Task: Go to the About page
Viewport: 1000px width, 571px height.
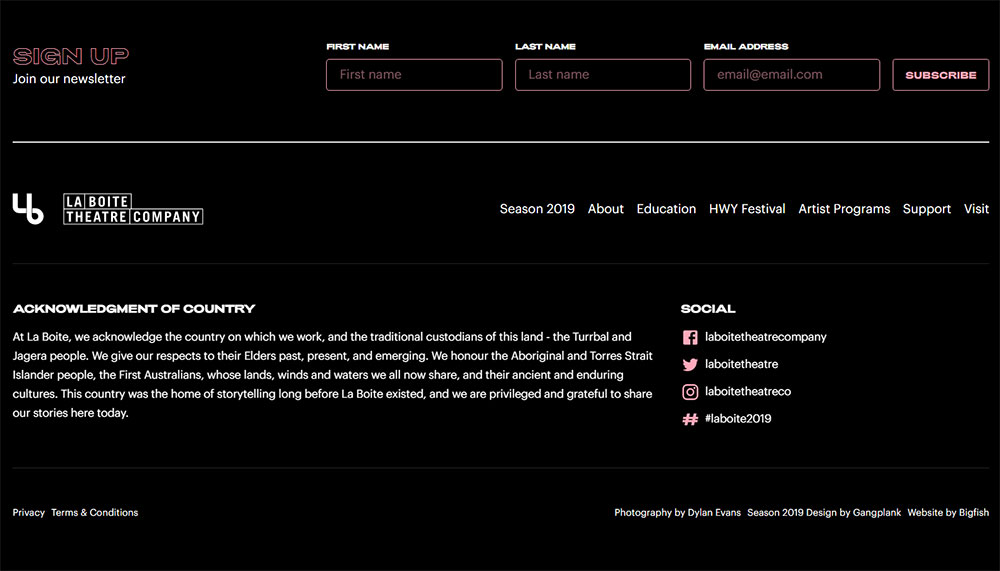Action: (x=606, y=209)
